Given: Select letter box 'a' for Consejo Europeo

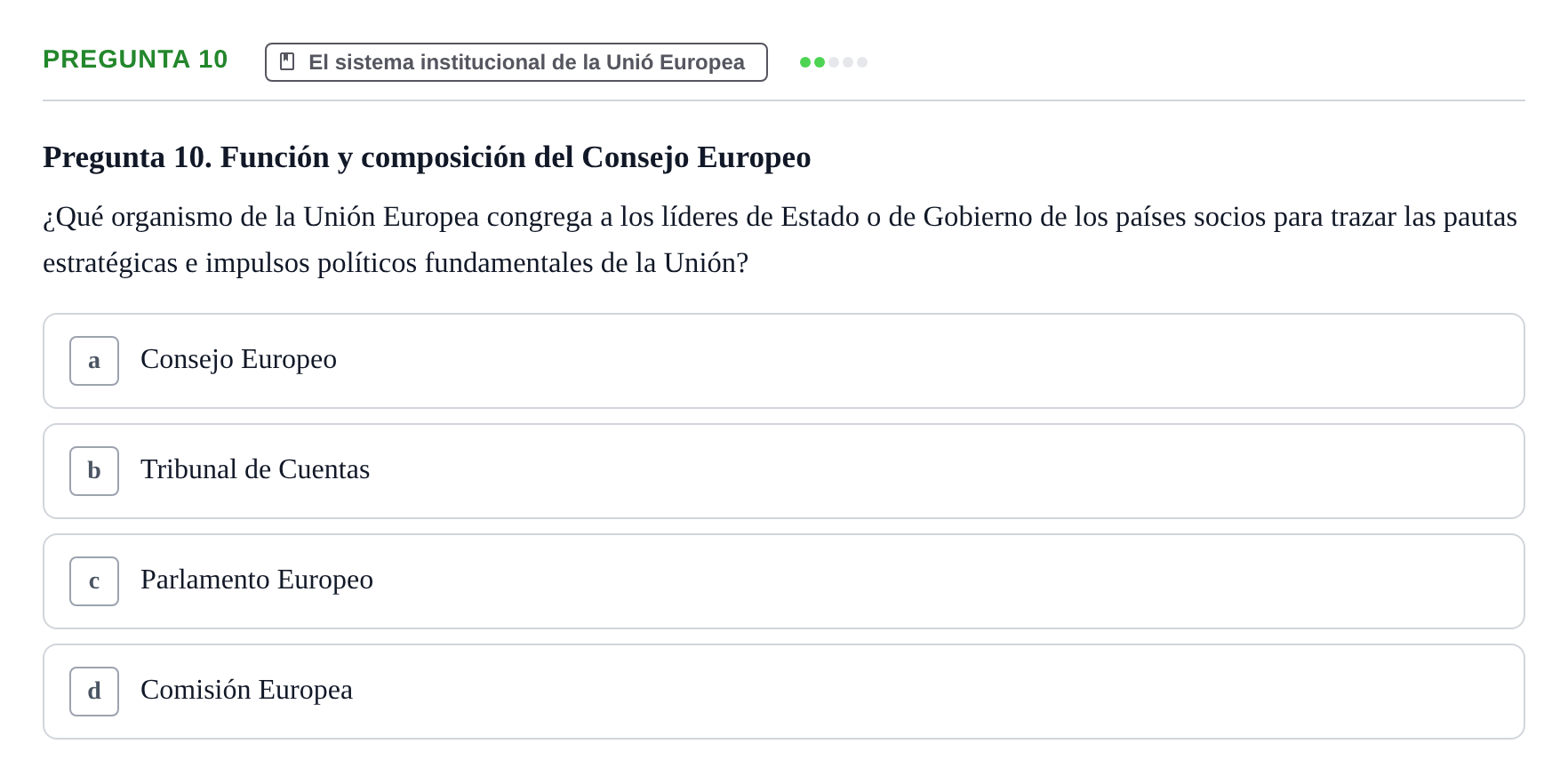Looking at the screenshot, I should 94,361.
